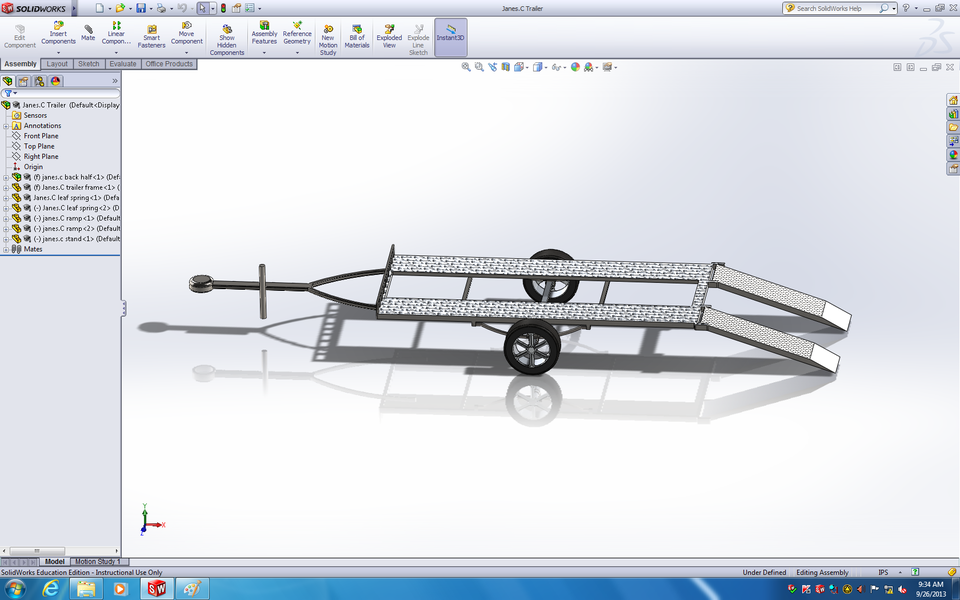
Task: Open the Options icon in quick toolbar
Action: coord(250,8)
